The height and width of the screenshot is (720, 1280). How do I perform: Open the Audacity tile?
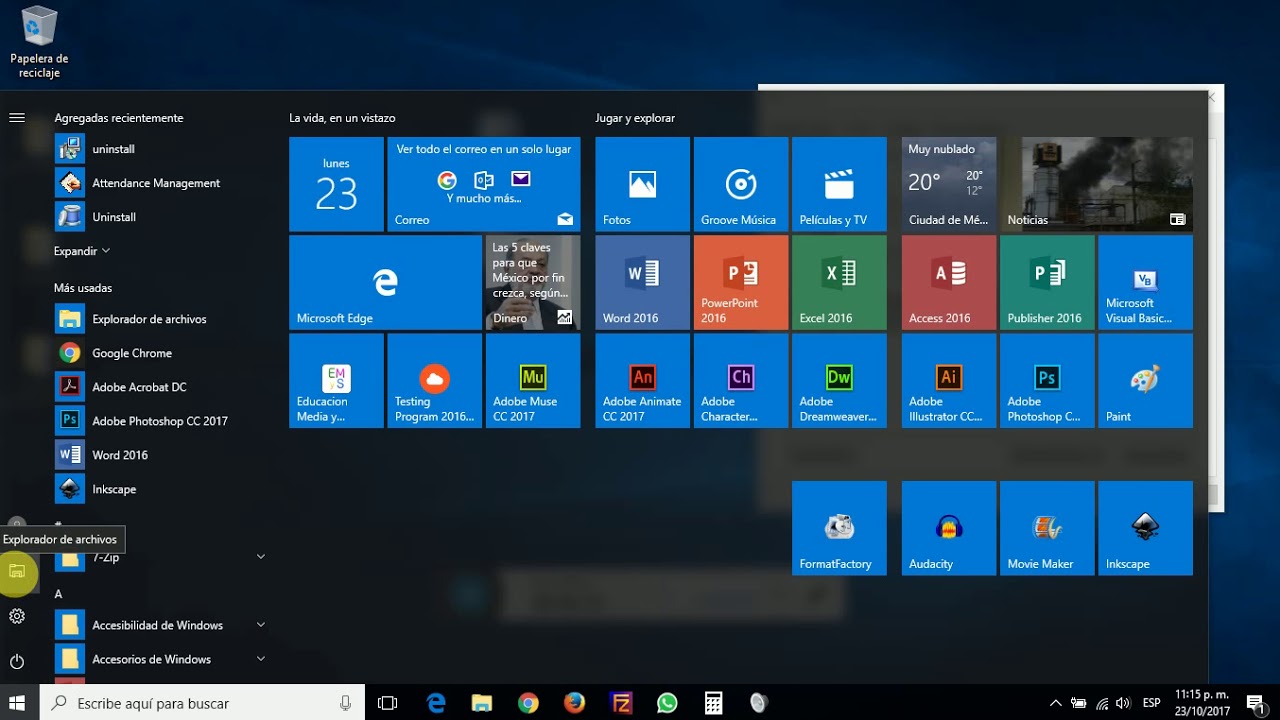tap(949, 528)
